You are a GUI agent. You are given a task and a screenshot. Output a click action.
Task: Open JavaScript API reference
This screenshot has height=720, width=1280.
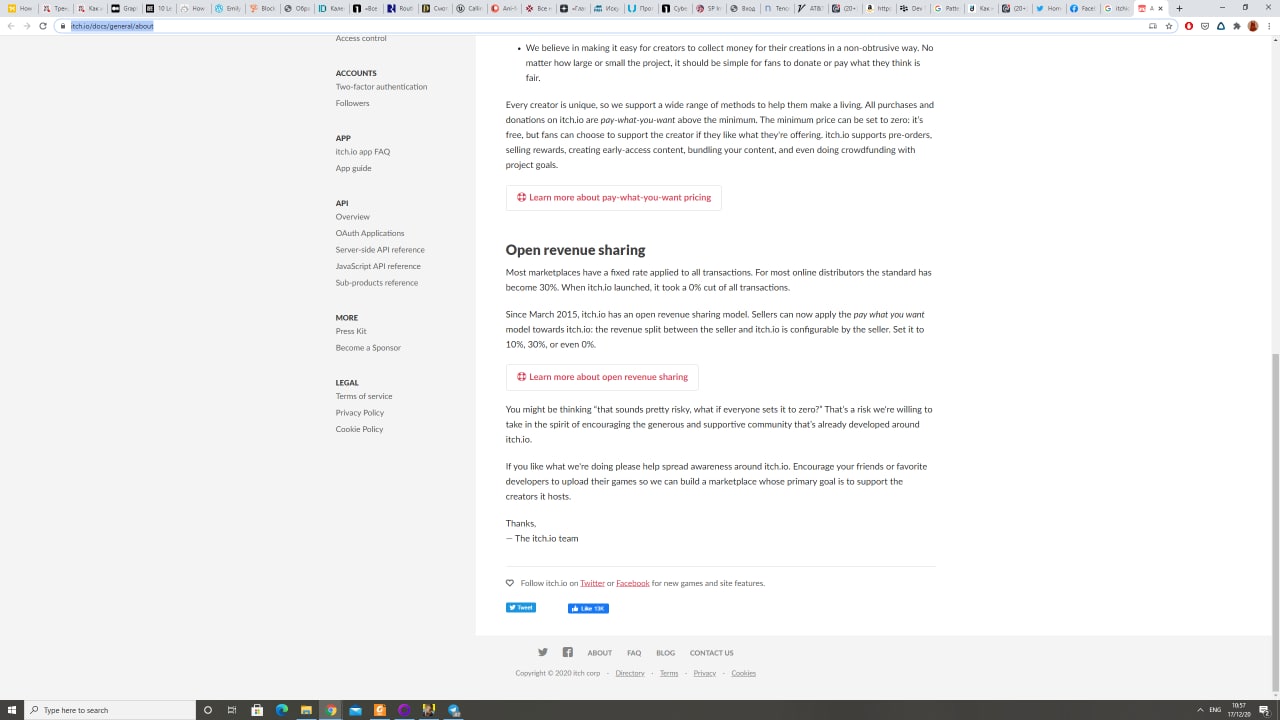click(378, 266)
